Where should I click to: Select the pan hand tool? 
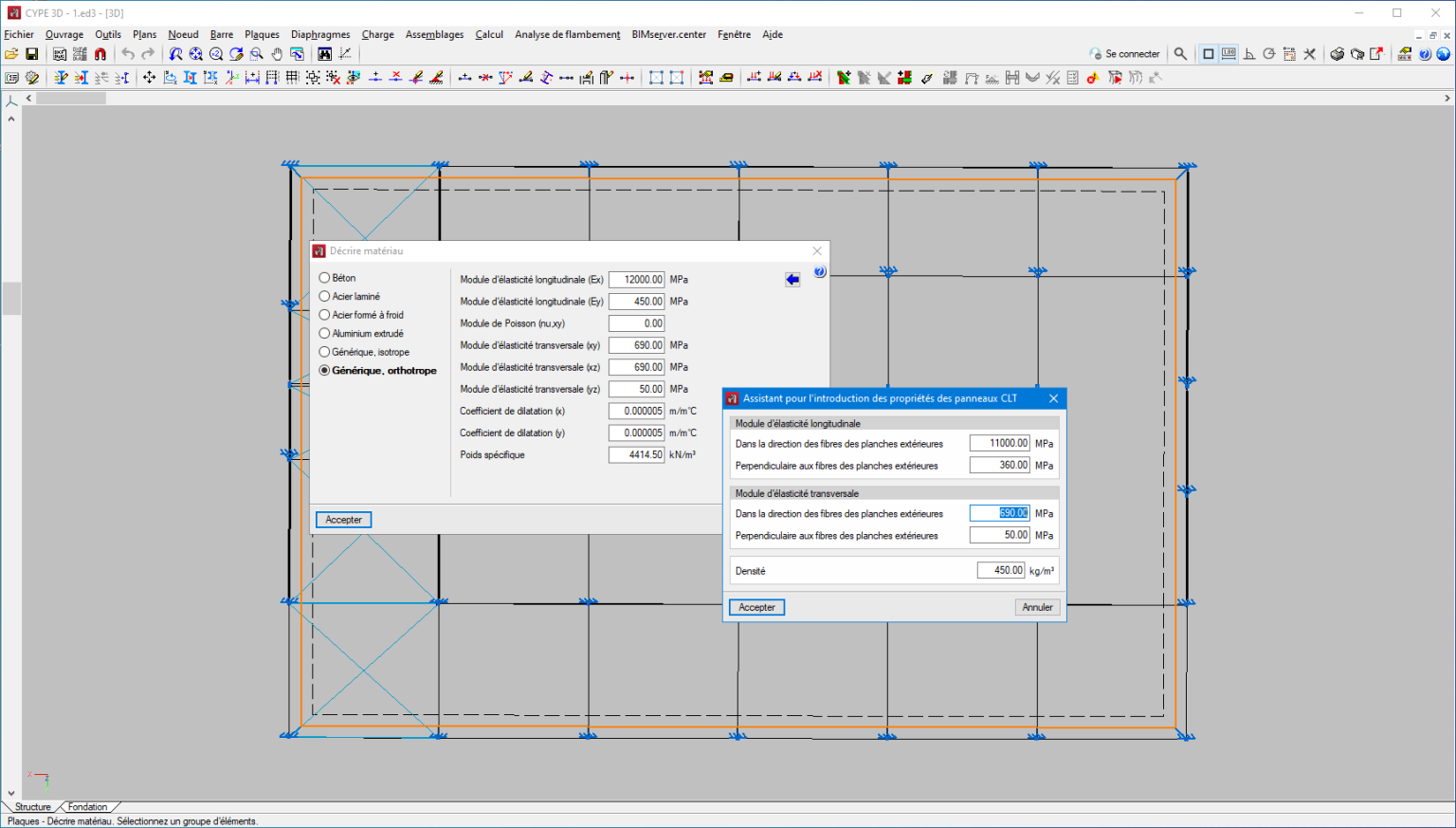click(277, 54)
